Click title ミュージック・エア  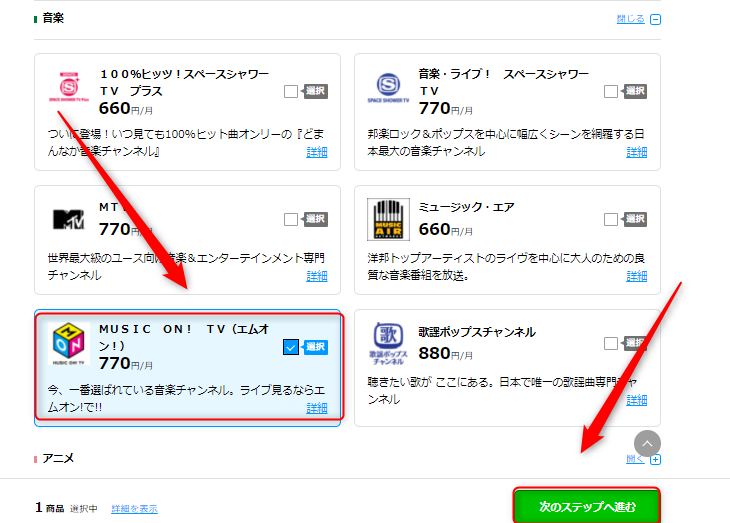click(466, 207)
